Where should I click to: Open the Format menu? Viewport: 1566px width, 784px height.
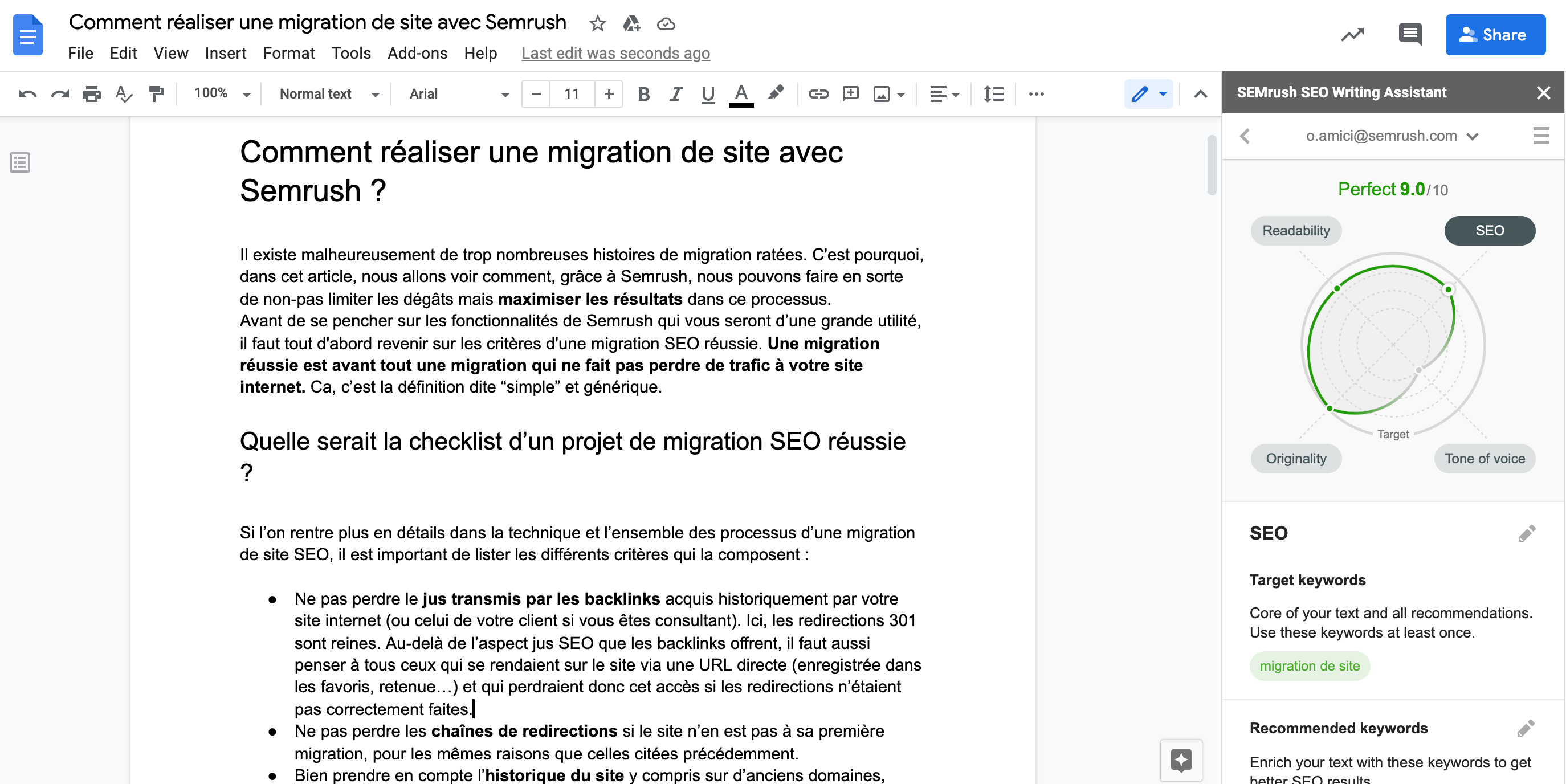coord(289,54)
